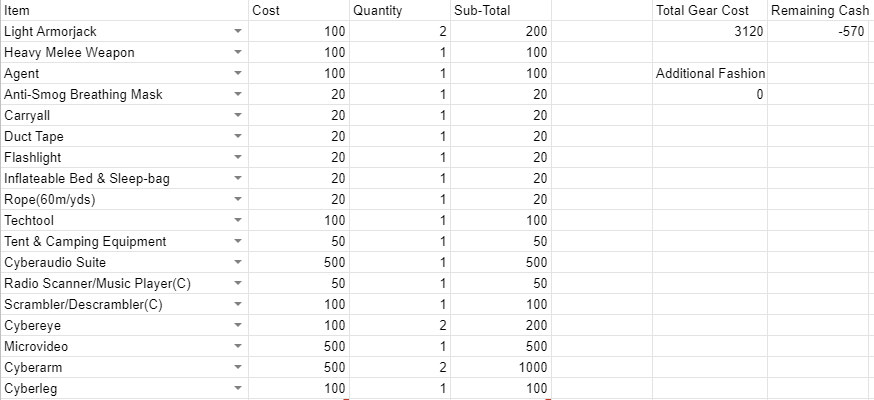
Task: Select the Sub-Total column header cell
Action: [x=500, y=11]
